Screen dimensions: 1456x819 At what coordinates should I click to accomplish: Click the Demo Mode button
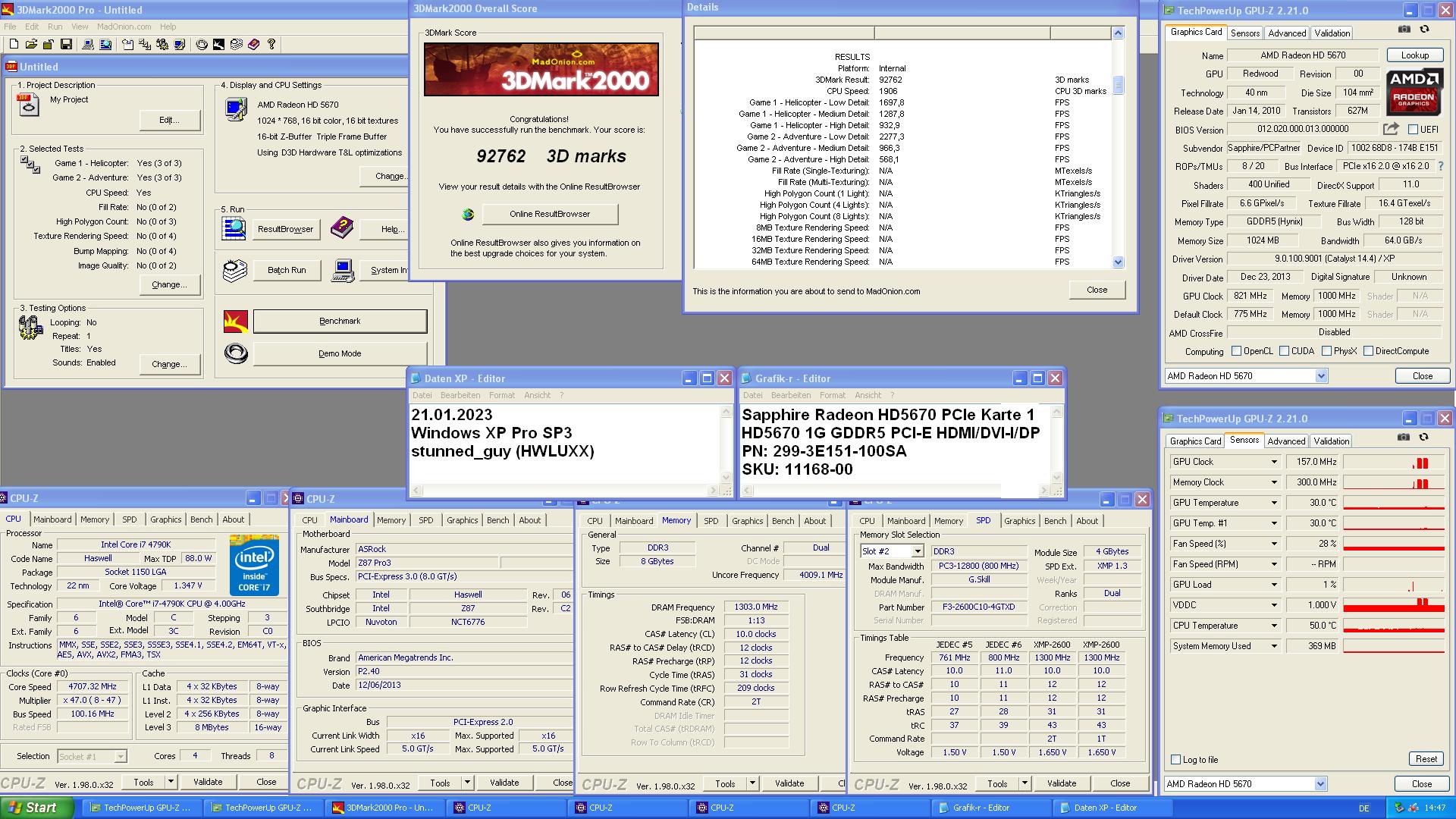340,353
